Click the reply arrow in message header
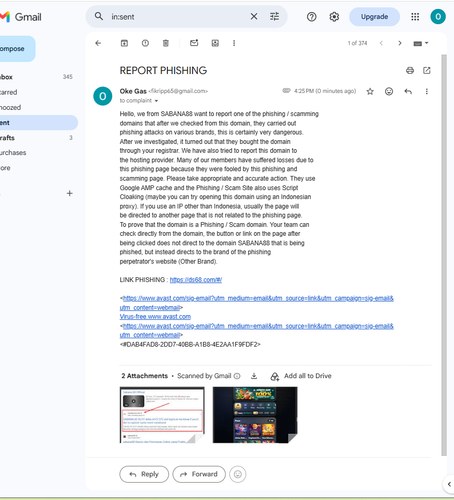This screenshot has width=454, height=500. (408, 91)
